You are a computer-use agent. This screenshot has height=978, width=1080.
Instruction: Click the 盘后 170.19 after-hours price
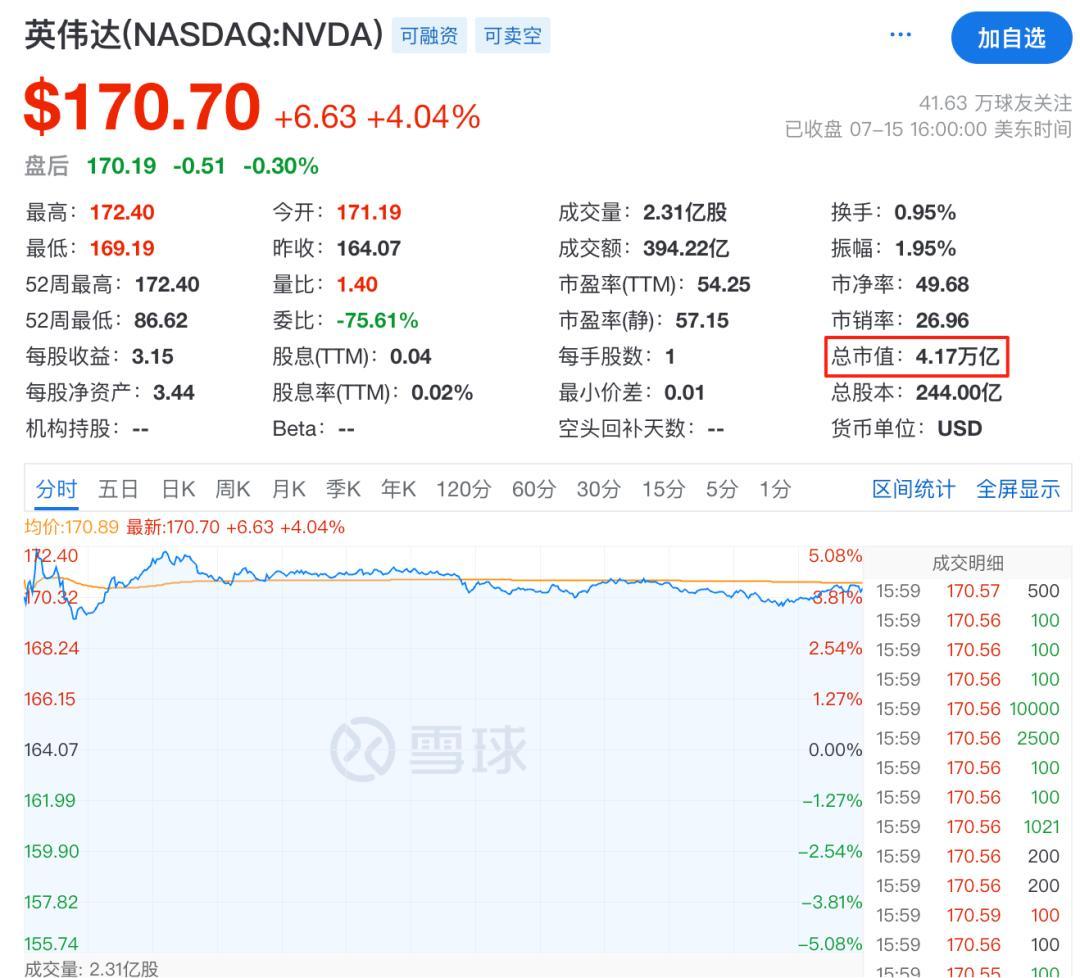[x=121, y=166]
